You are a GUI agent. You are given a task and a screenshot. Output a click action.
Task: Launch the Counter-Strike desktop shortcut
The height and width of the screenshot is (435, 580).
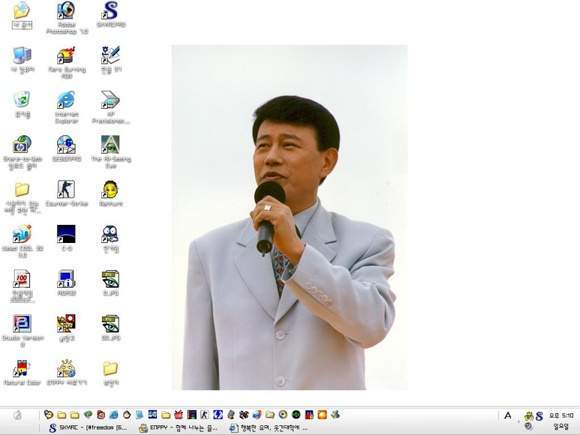pyautogui.click(x=66, y=189)
